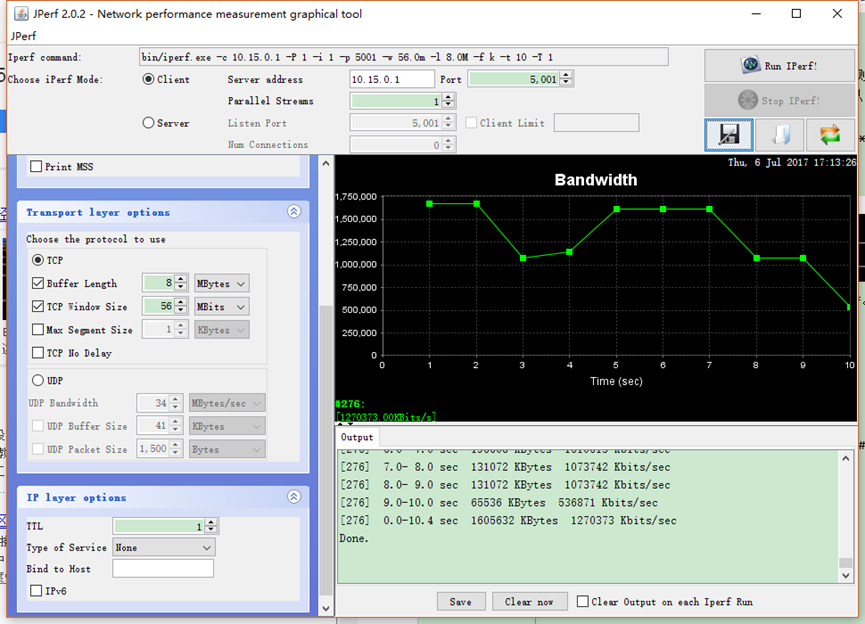Image resolution: width=865 pixels, height=624 pixels.
Task: Open the UDP Bandwidth MBytes/sec dropdown
Action: 227,403
